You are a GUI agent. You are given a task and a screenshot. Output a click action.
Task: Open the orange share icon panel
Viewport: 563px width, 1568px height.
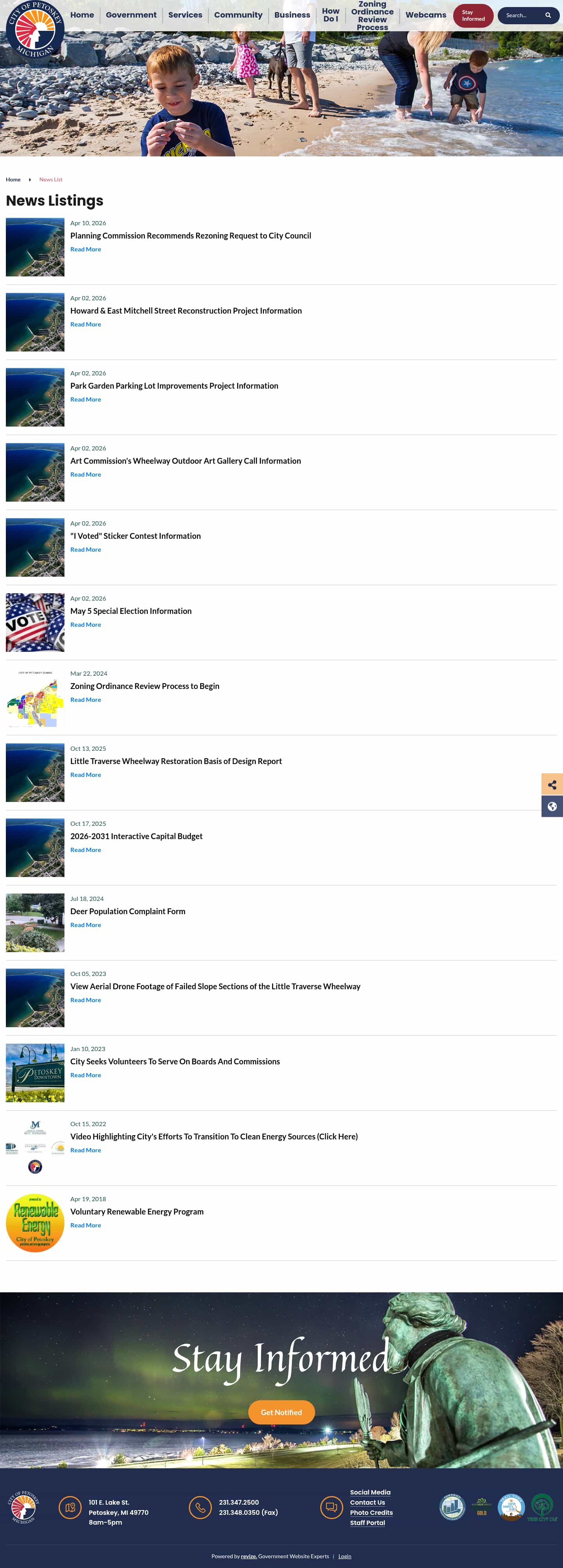[x=552, y=785]
